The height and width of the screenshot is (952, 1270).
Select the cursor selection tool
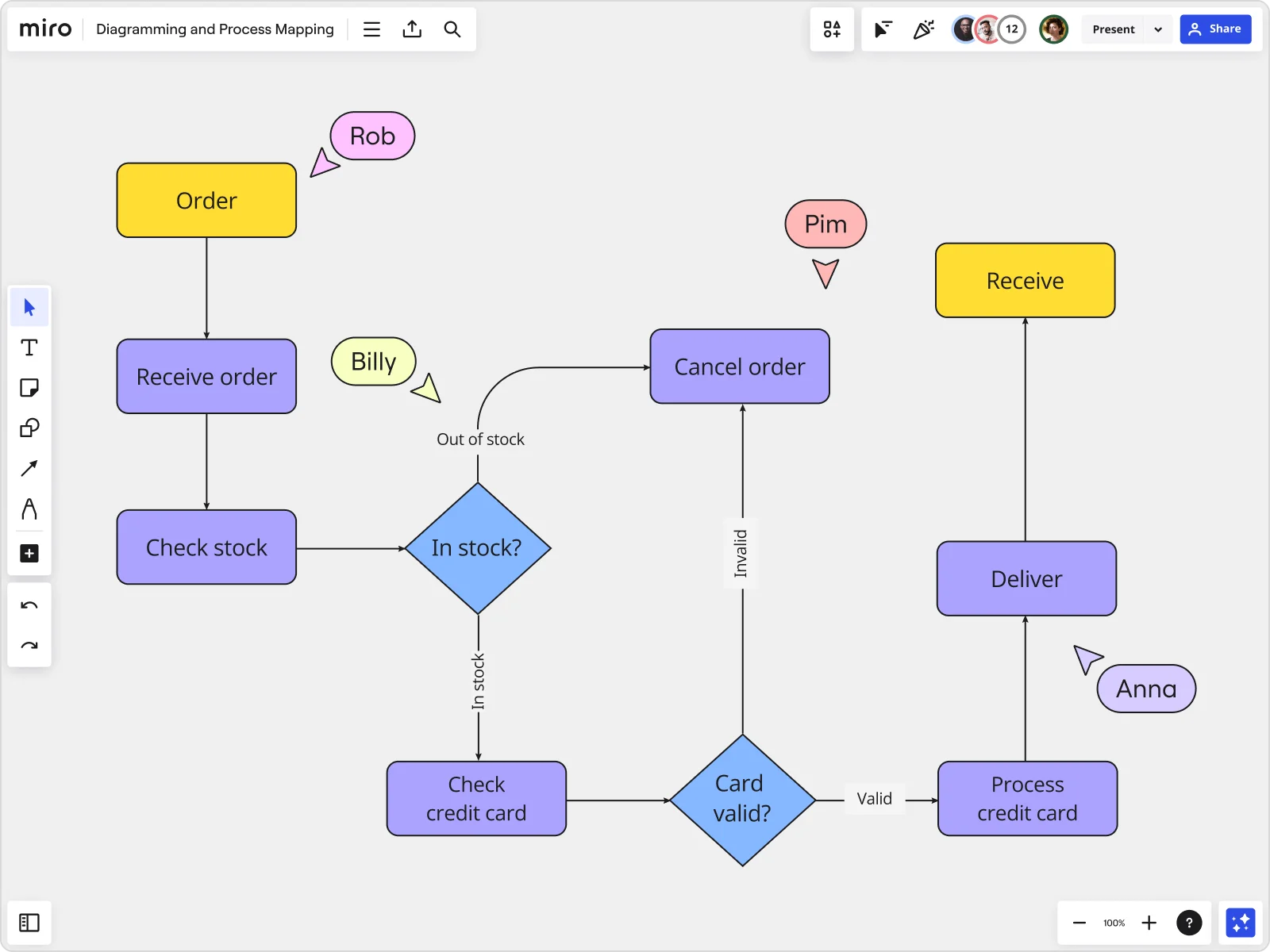coord(29,307)
